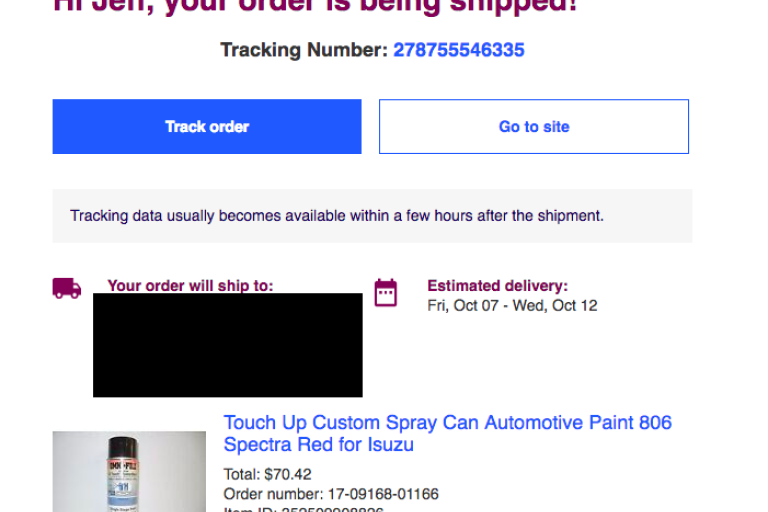Click the blacked-out shipping address block
This screenshot has width=768, height=512.
tap(228, 345)
